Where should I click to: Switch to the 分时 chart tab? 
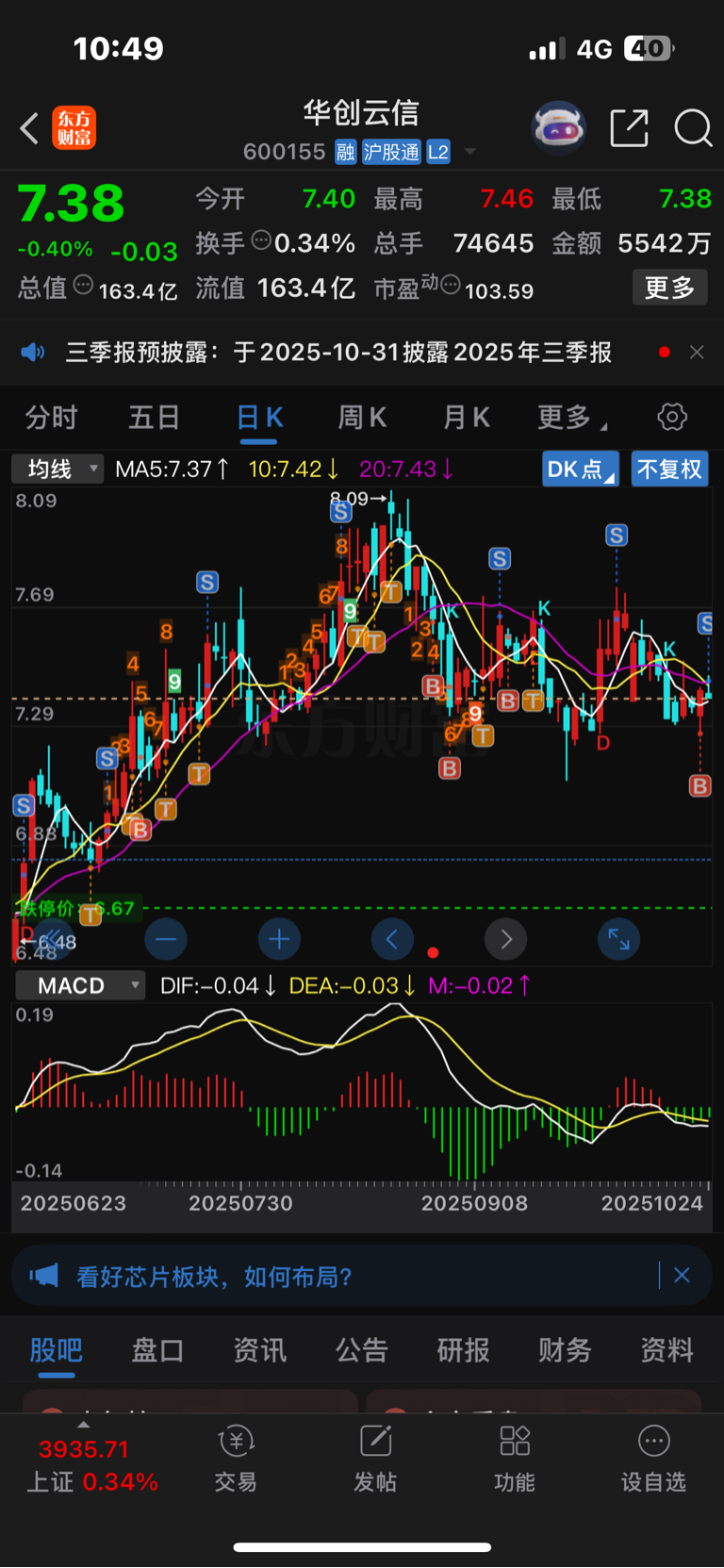coord(51,417)
